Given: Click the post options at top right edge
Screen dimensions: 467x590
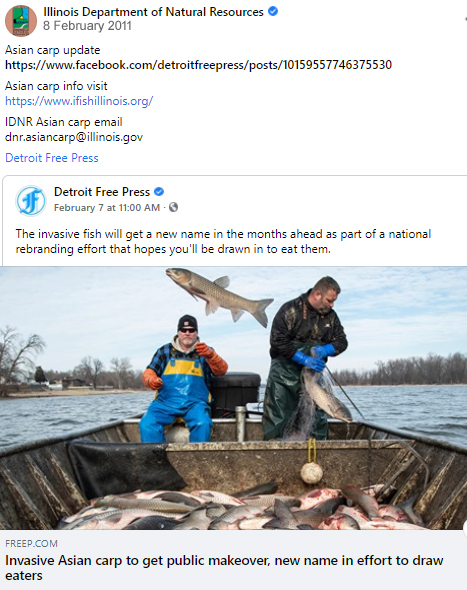Looking at the screenshot, I should 465,18.
